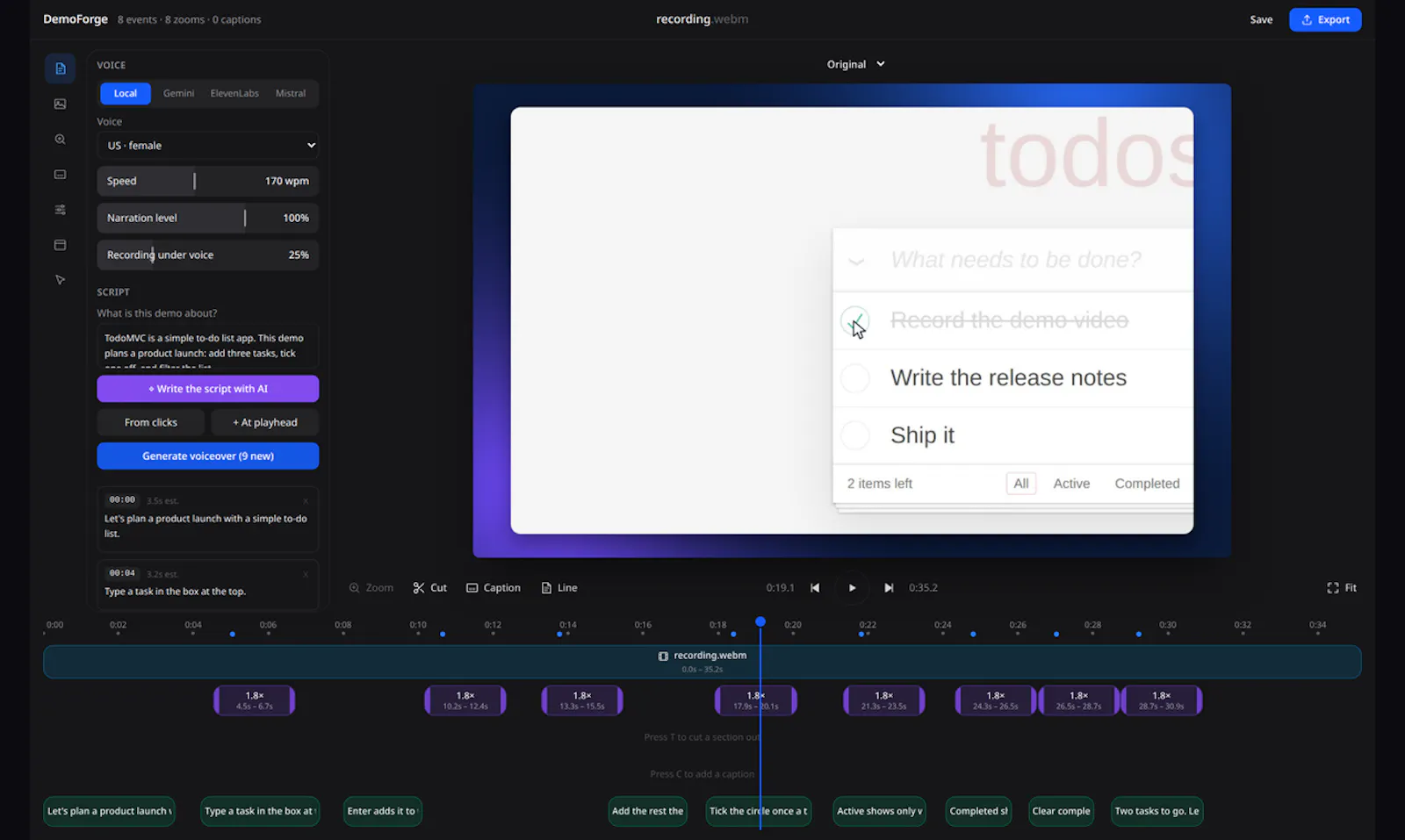
Task: Adjust the Speed 170 wpm slider
Action: [208, 181]
